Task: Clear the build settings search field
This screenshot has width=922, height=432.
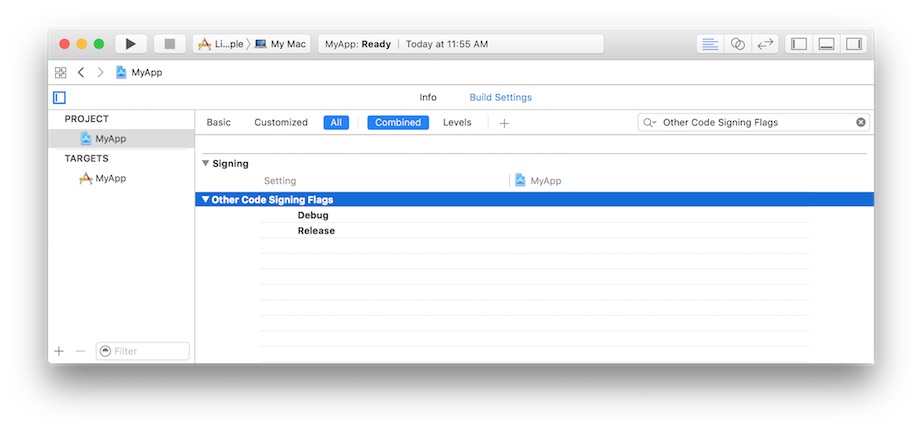Action: 860,123
